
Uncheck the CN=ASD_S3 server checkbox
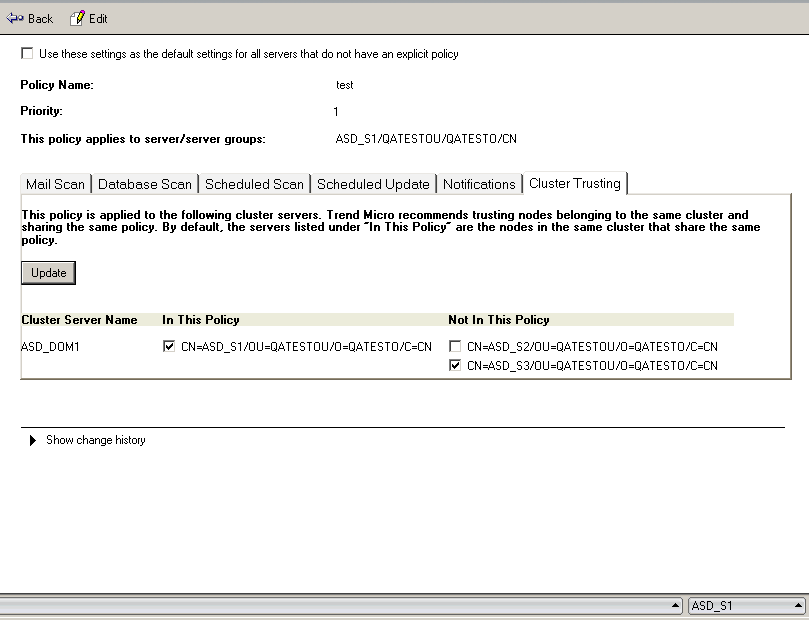[455, 366]
